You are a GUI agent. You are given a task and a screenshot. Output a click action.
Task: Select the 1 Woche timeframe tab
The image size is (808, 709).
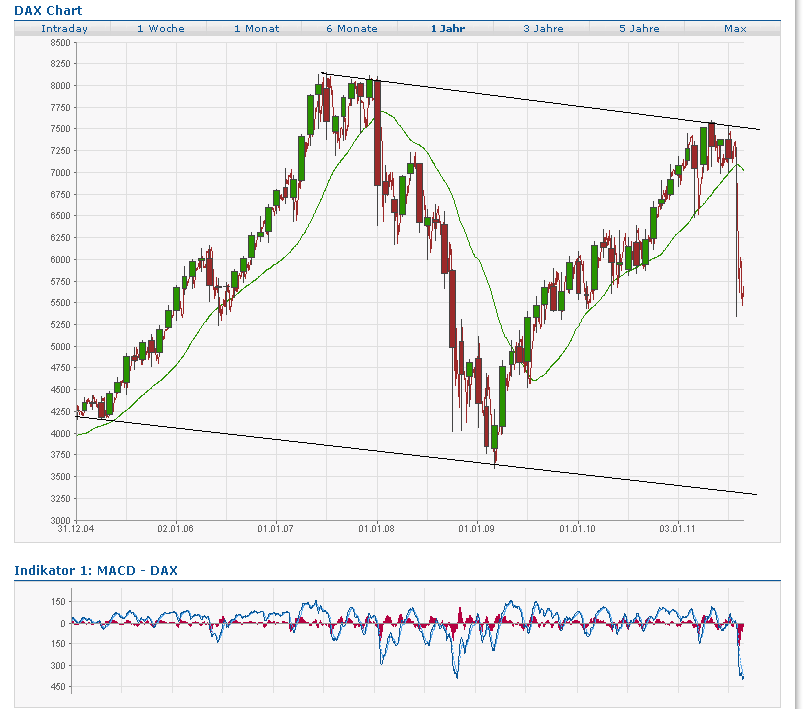[x=161, y=29]
